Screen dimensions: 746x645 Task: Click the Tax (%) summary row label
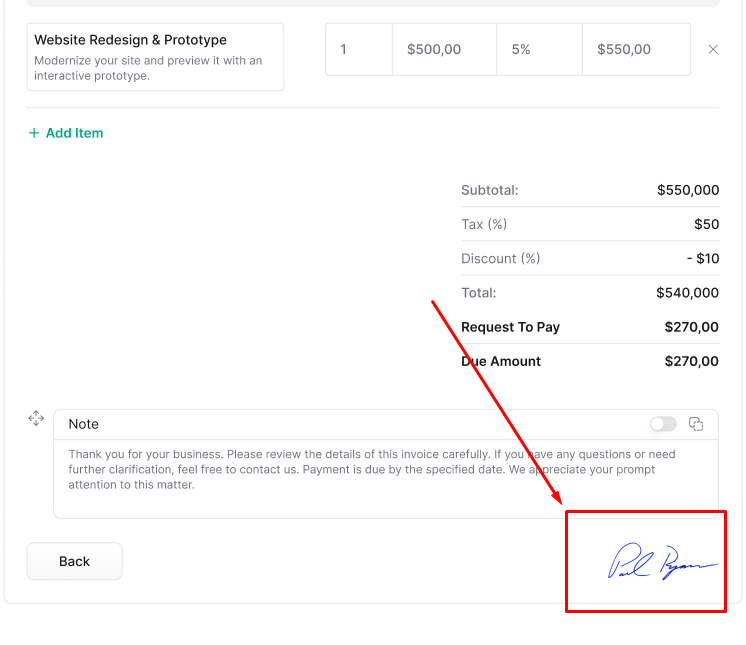point(484,224)
